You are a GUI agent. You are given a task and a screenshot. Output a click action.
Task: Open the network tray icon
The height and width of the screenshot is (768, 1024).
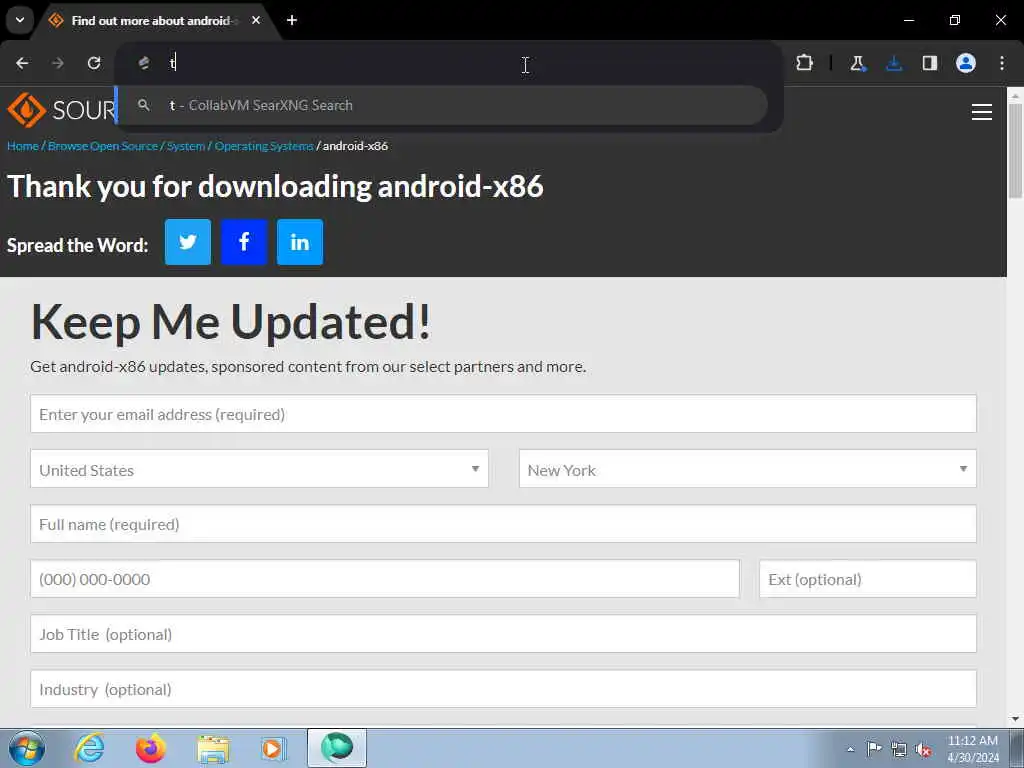click(899, 750)
